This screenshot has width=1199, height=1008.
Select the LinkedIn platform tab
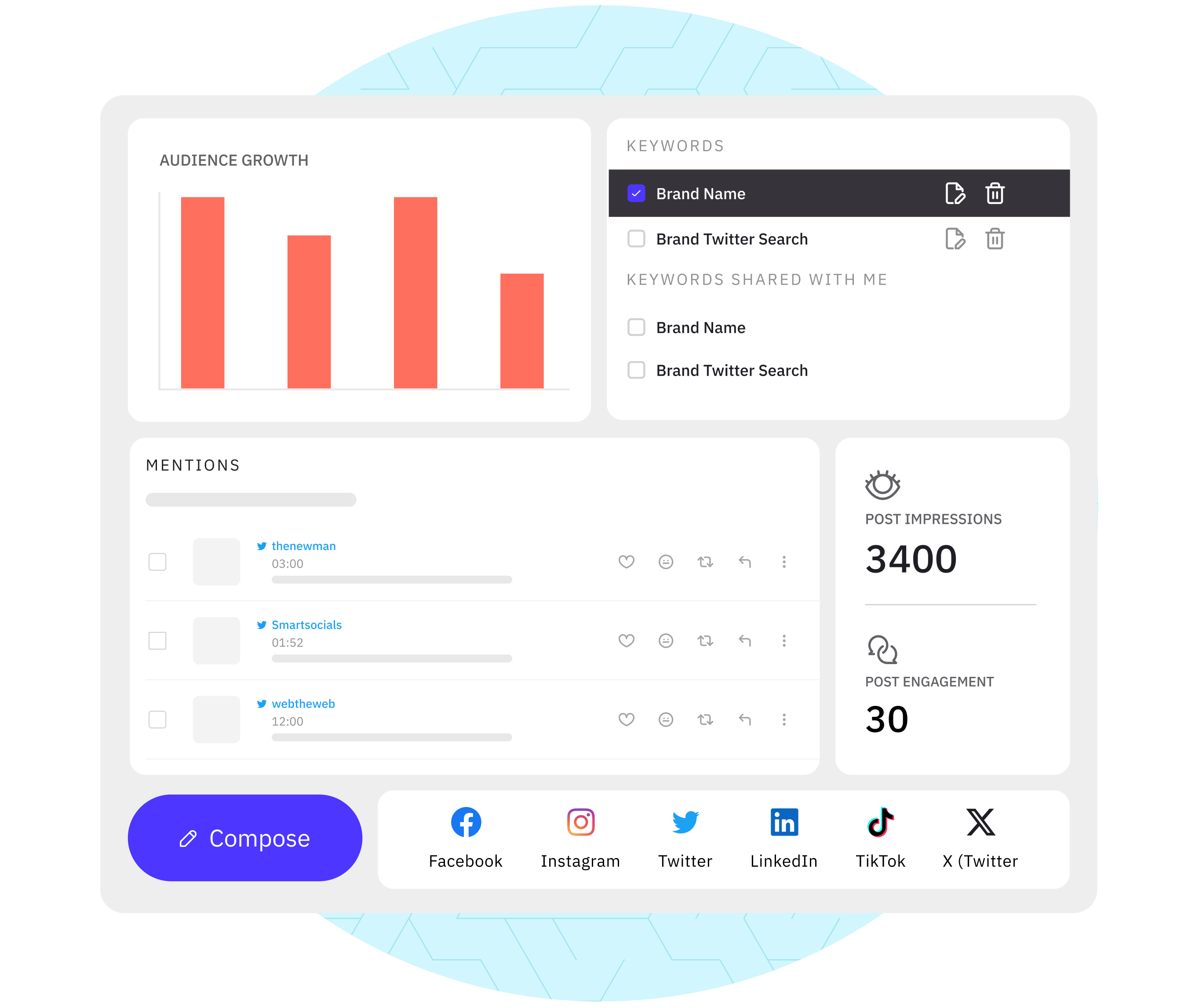tap(783, 839)
